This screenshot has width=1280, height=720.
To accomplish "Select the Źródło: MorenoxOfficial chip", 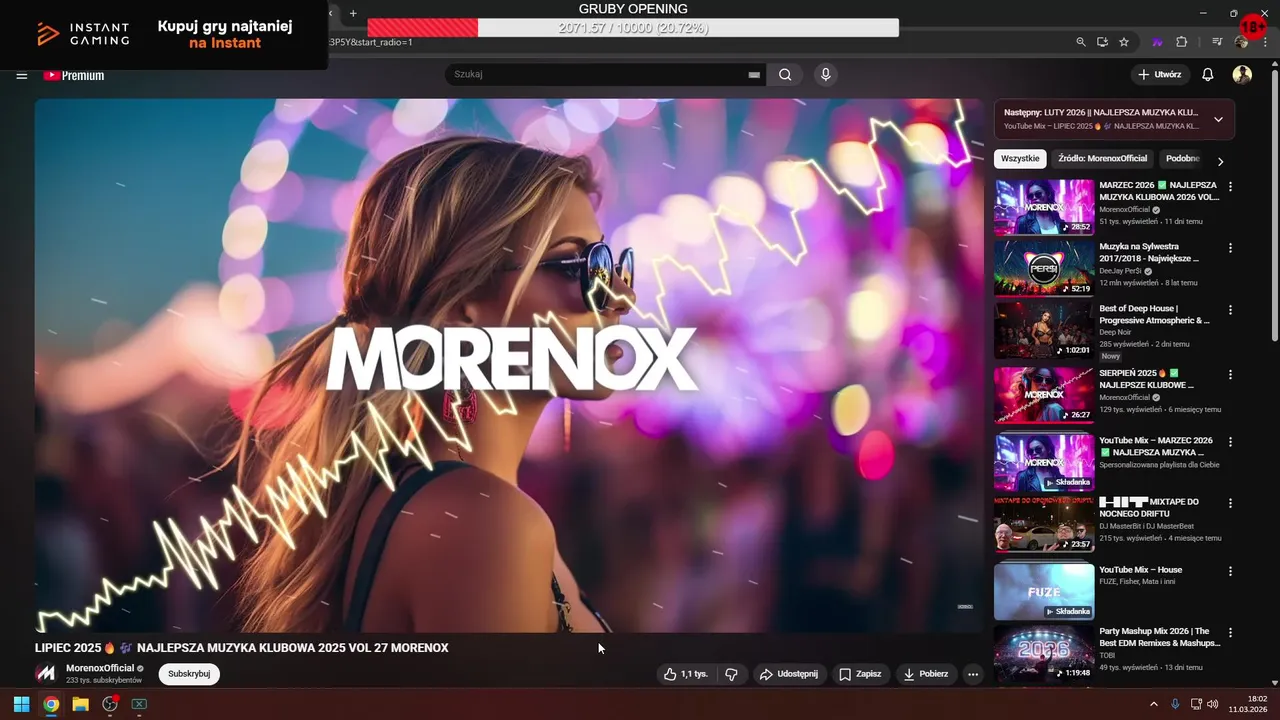I will 1103,159.
